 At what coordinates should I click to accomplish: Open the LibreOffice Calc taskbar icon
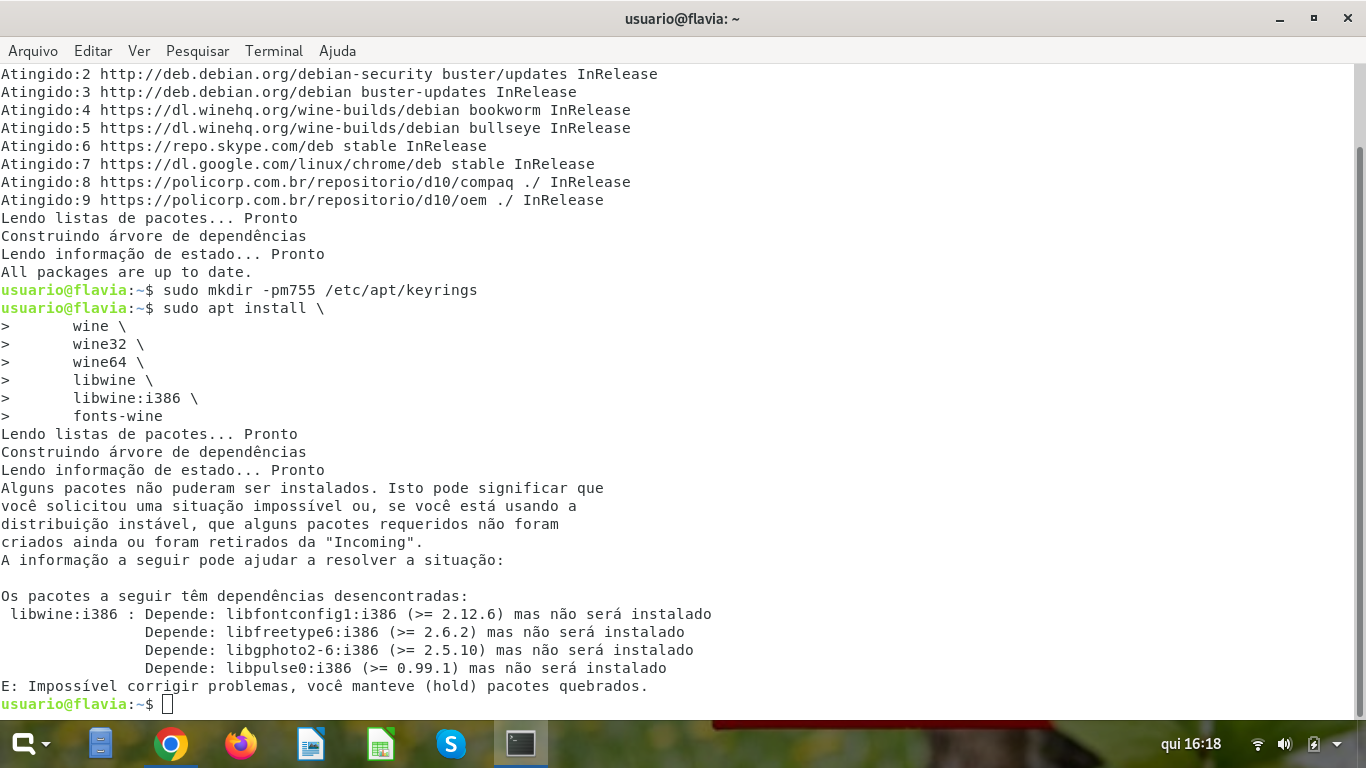pyautogui.click(x=381, y=744)
